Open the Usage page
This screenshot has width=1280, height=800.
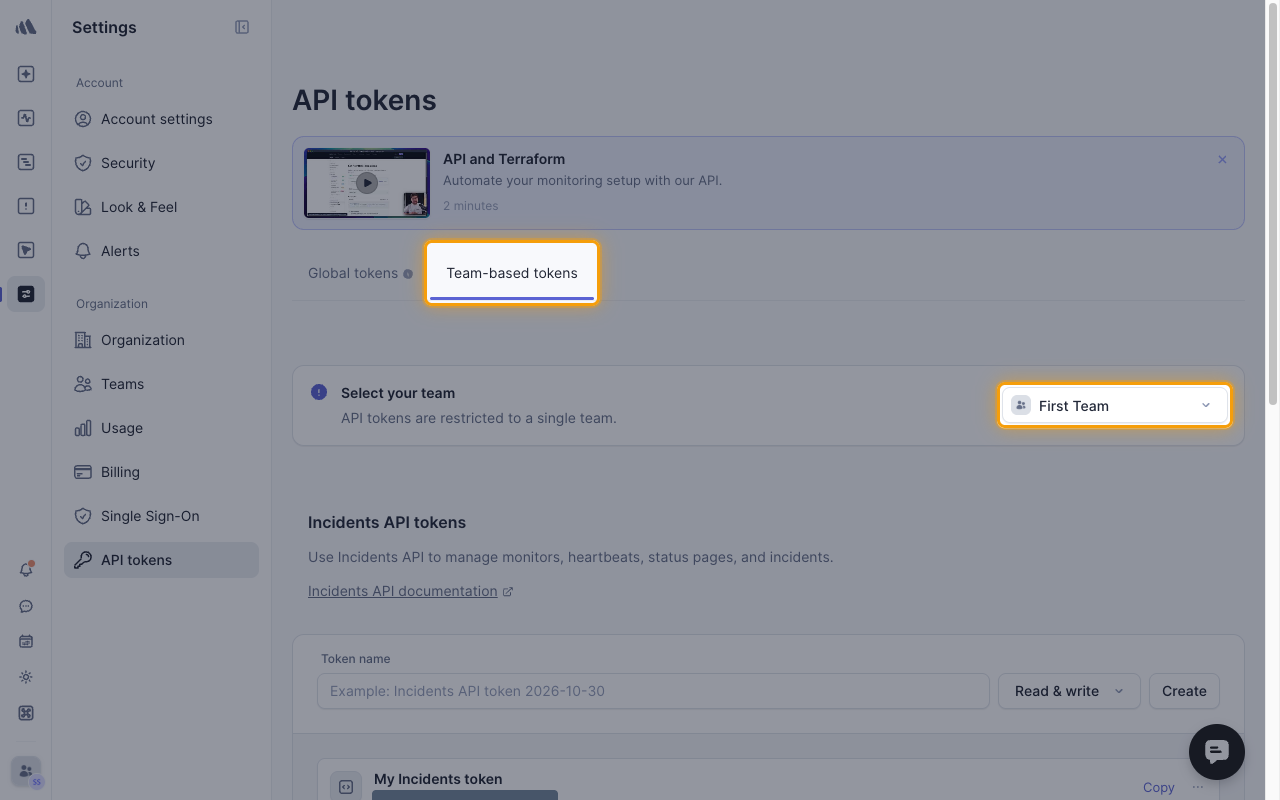[161, 428]
